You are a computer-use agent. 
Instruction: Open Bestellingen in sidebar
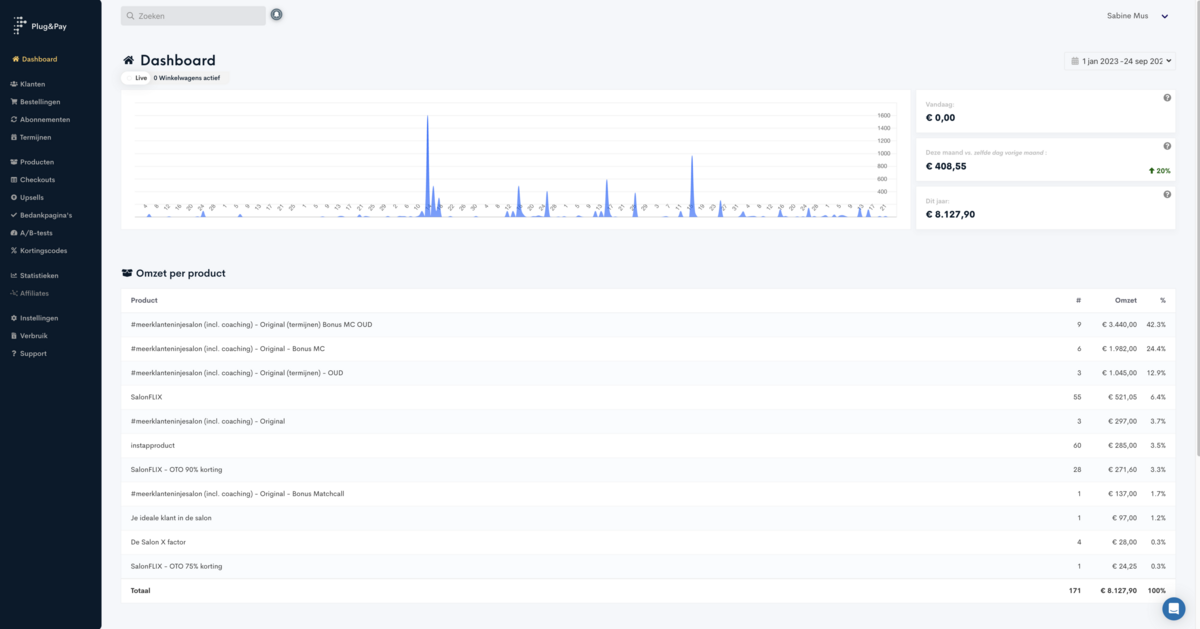tap(35, 102)
